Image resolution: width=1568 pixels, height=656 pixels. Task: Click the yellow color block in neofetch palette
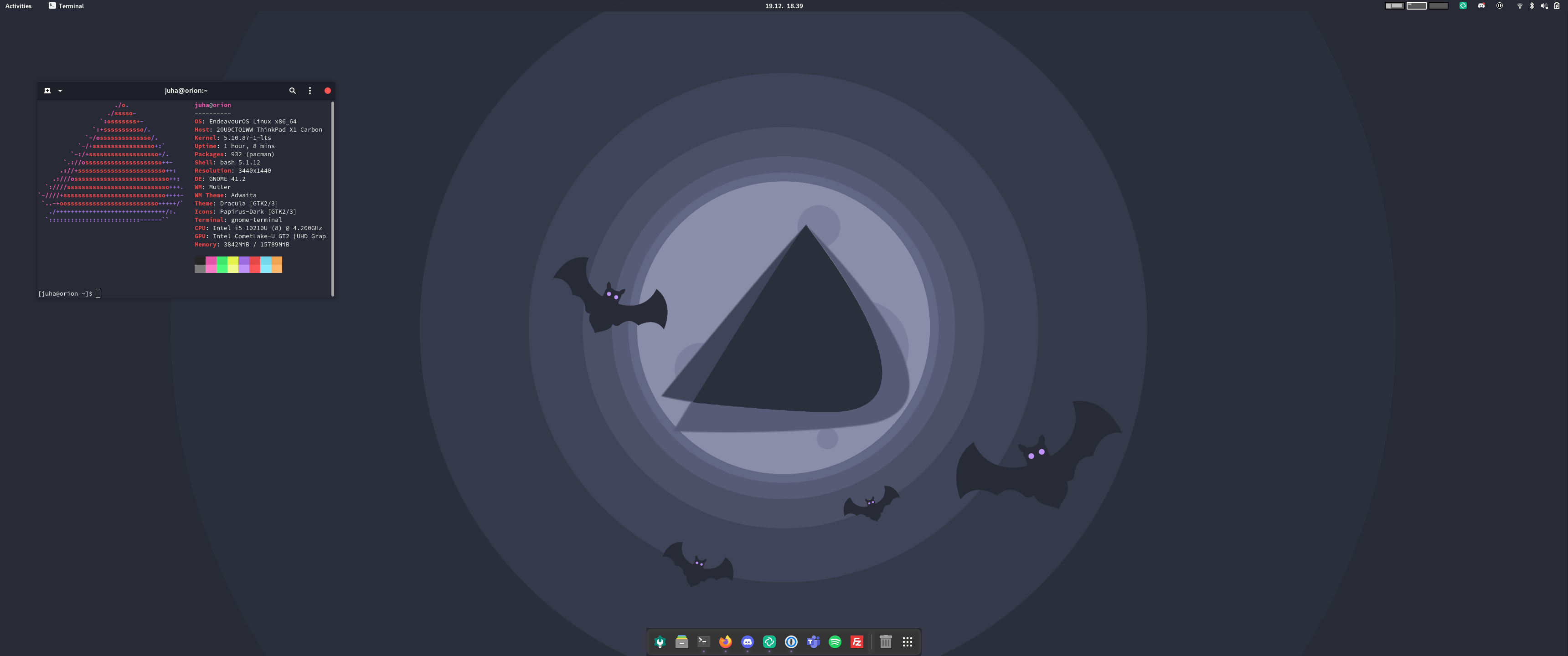[232, 264]
